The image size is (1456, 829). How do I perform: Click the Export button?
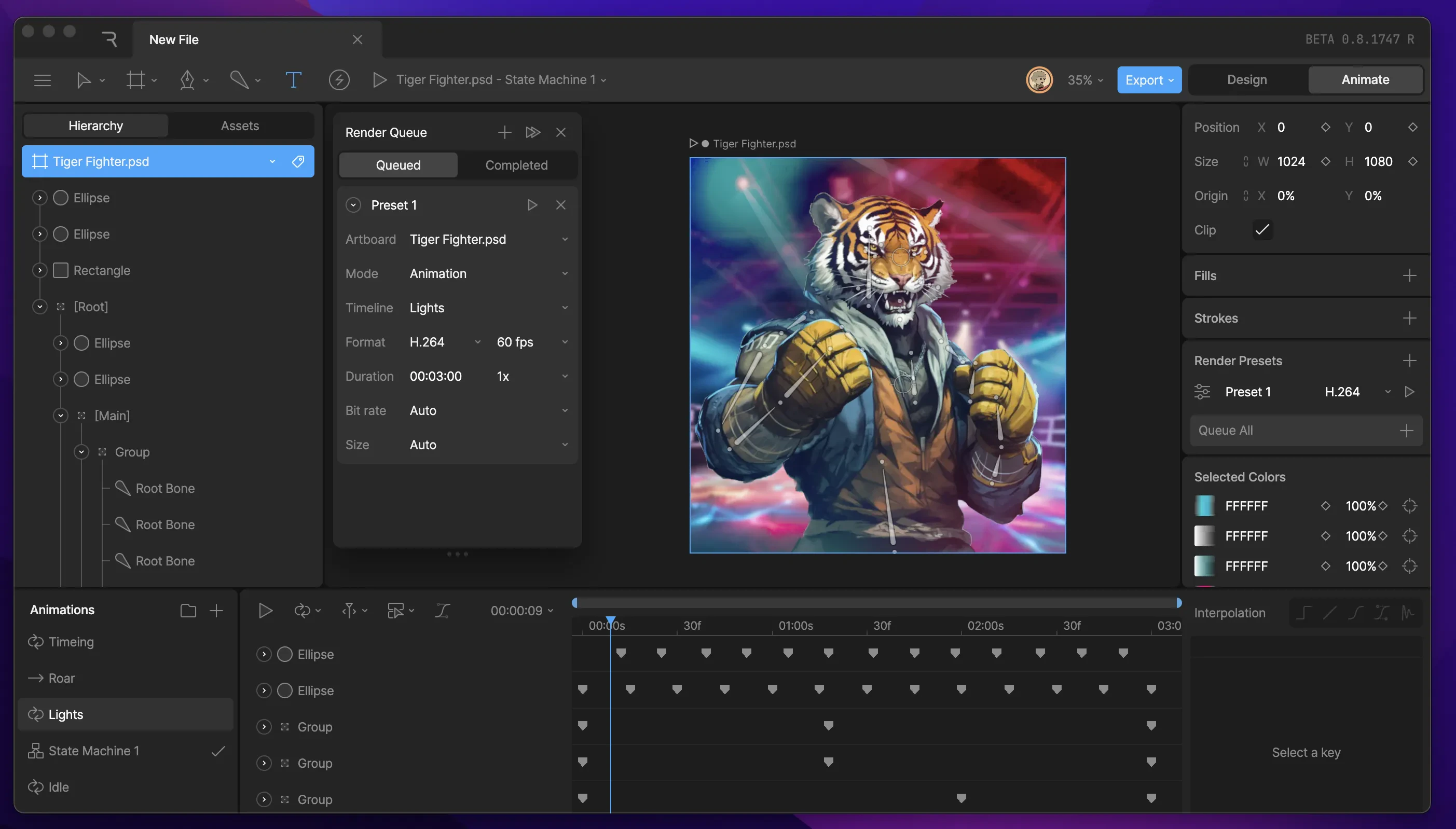(1148, 80)
